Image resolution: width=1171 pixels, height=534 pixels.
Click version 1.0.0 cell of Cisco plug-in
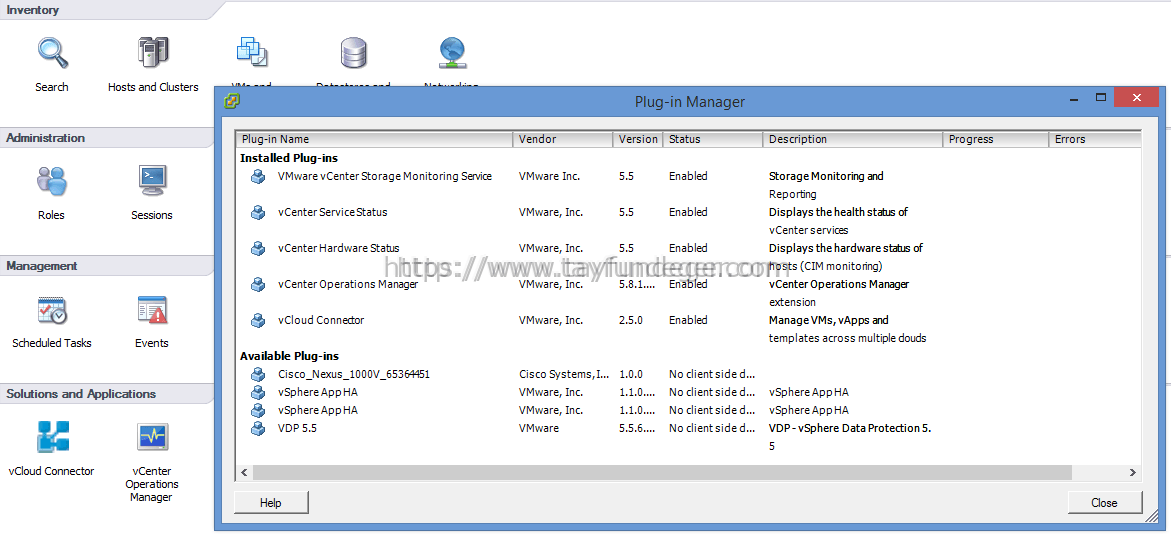pyautogui.click(x=630, y=374)
